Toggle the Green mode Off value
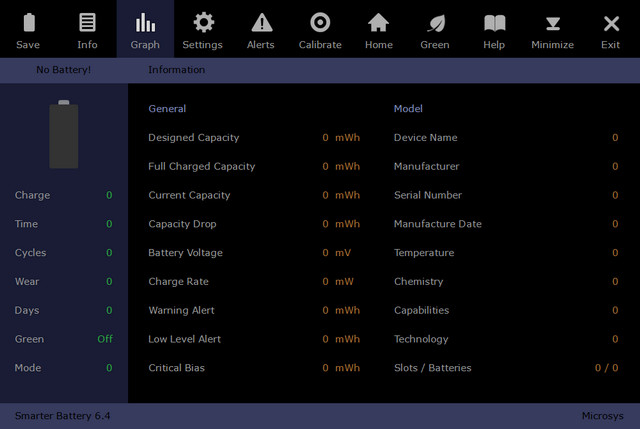Image resolution: width=640 pixels, height=429 pixels. point(104,339)
